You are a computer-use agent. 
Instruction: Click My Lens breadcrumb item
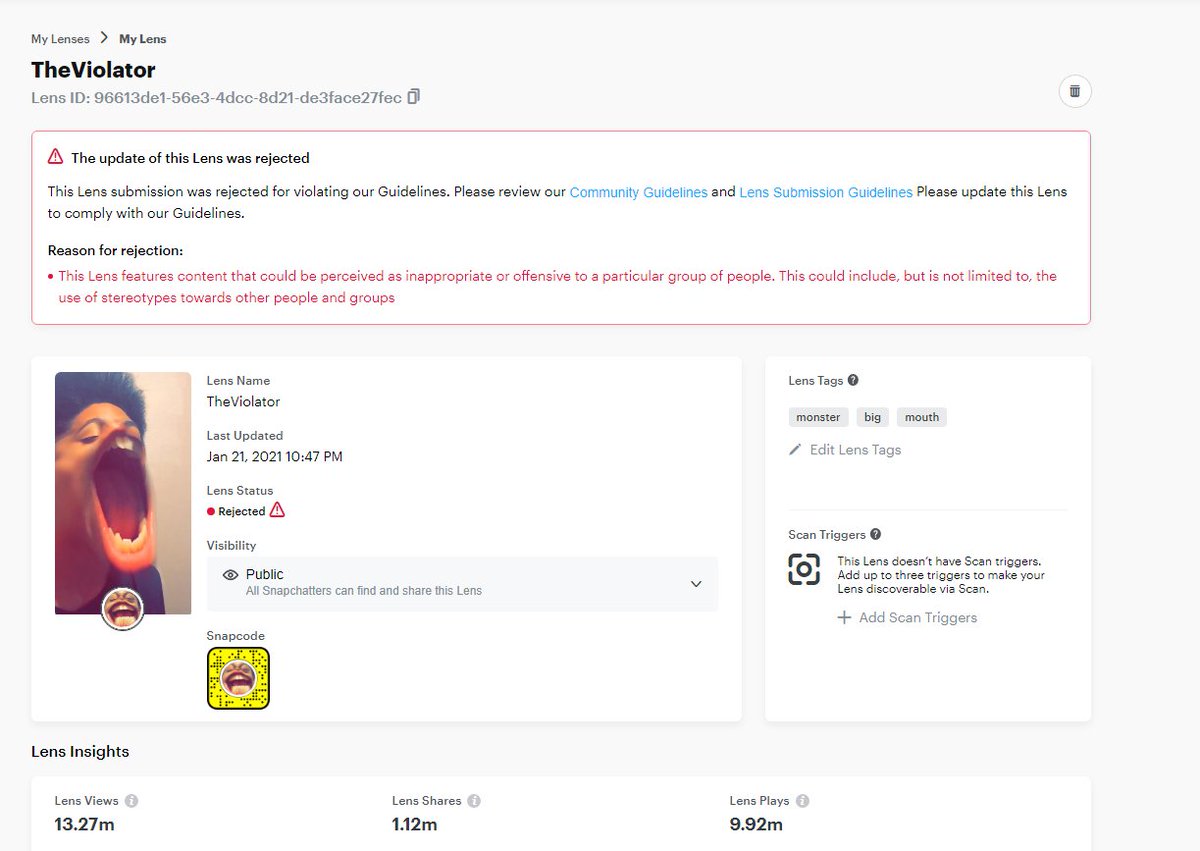(143, 39)
